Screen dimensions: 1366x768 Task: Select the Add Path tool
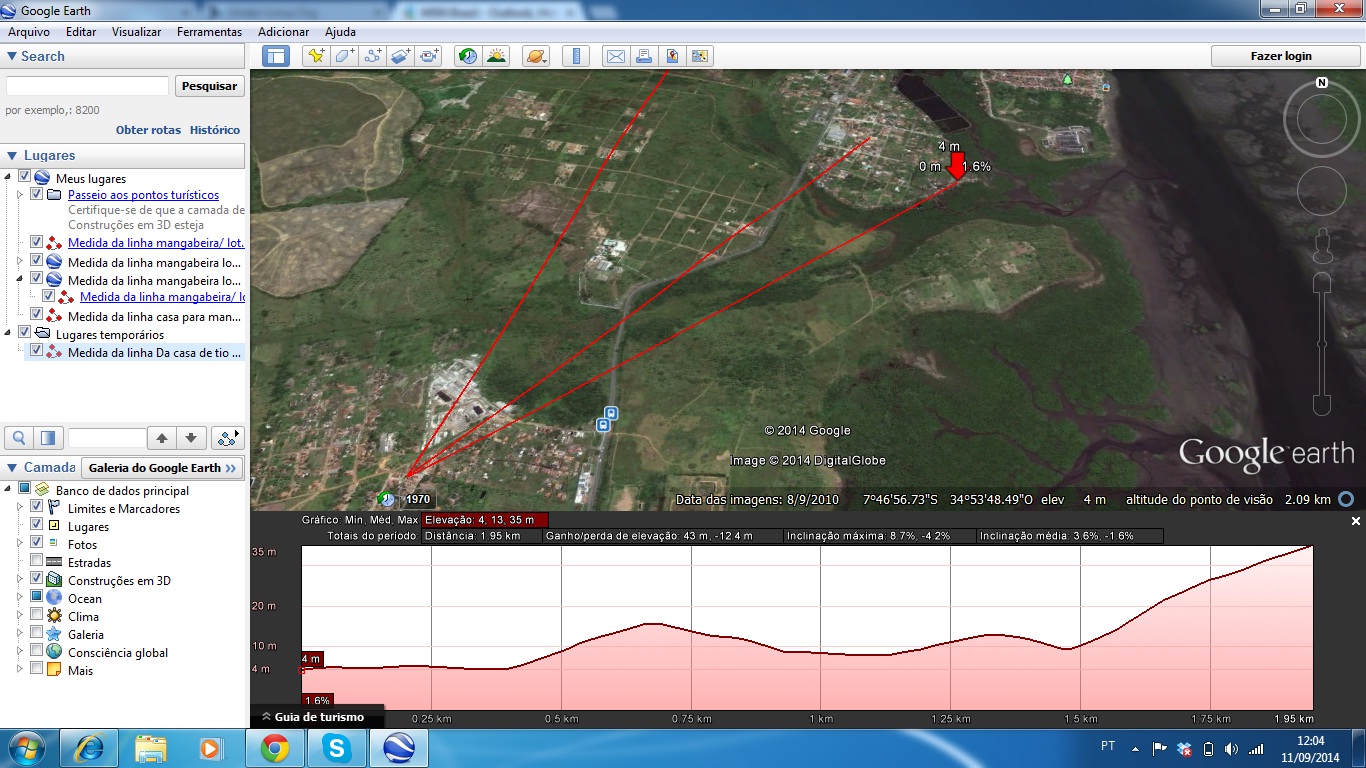point(373,56)
